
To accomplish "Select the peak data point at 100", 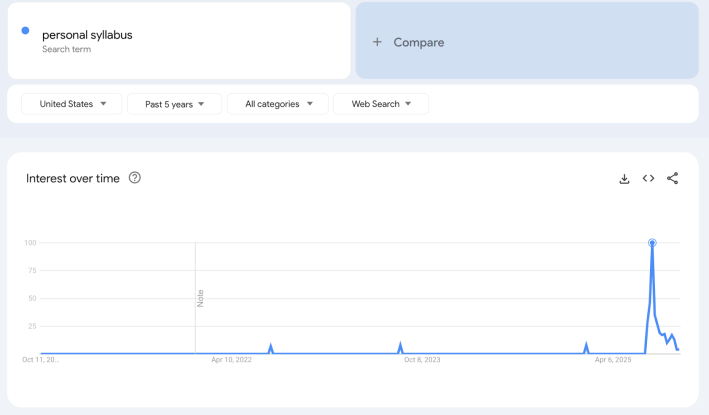I will [x=652, y=243].
